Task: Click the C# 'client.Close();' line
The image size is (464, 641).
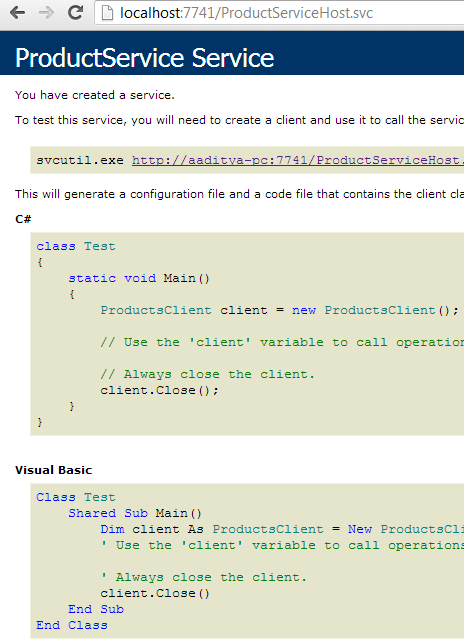Action: tap(160, 390)
